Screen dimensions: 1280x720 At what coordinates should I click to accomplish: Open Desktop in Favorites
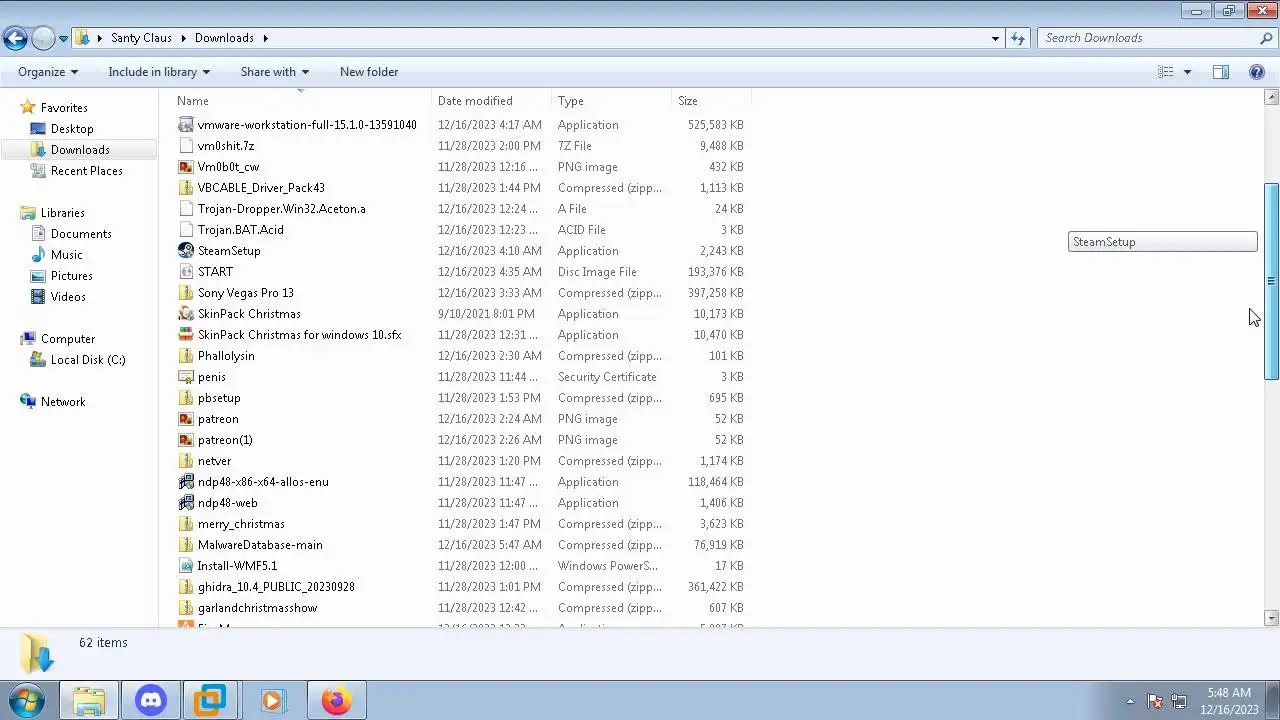pyautogui.click(x=72, y=129)
